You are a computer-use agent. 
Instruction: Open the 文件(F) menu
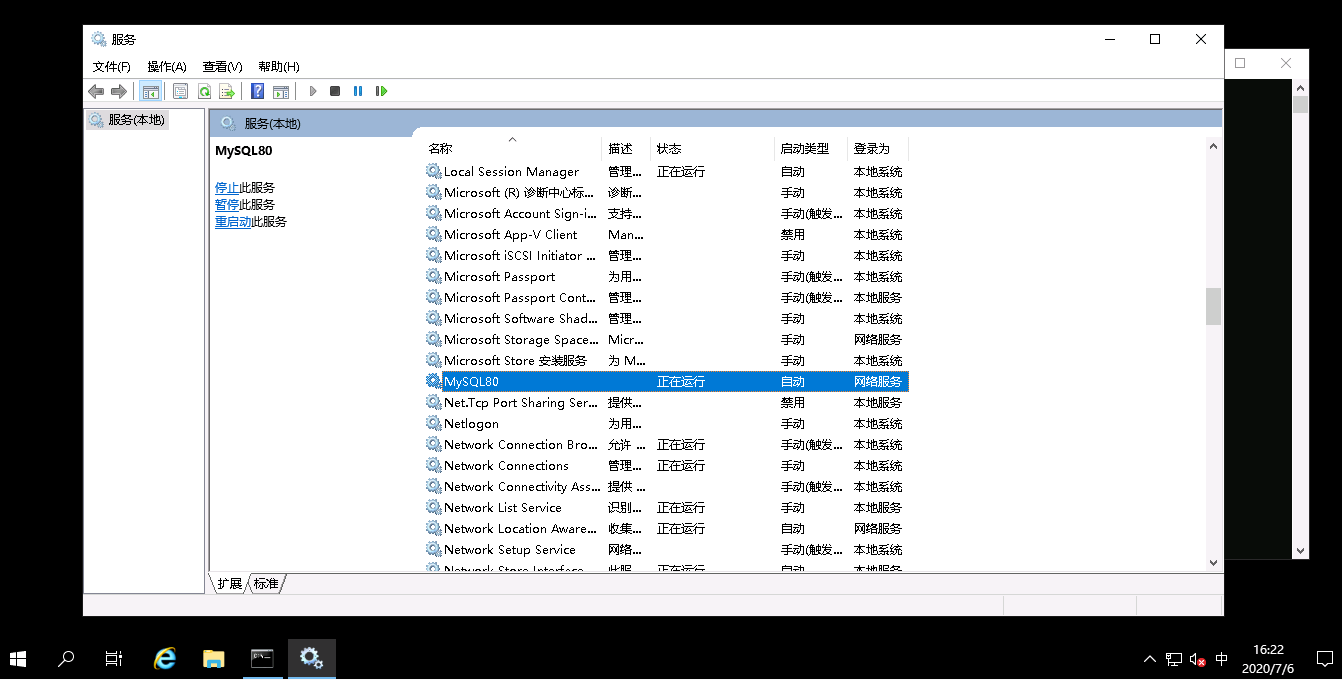pyautogui.click(x=112, y=67)
